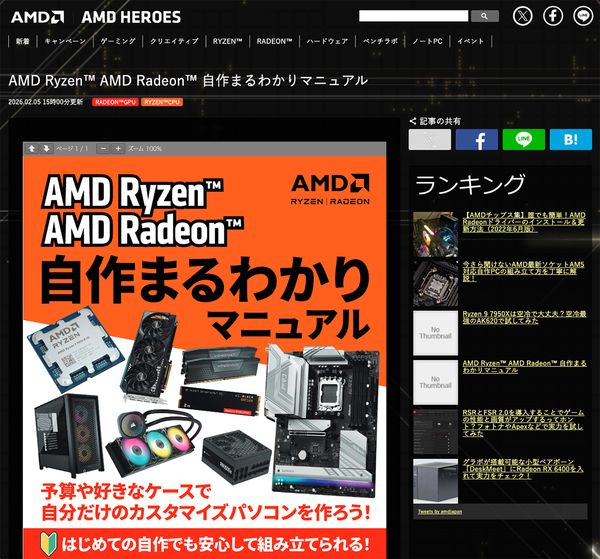Select the RYZEN™CPU tag
The image size is (600, 559).
click(162, 102)
